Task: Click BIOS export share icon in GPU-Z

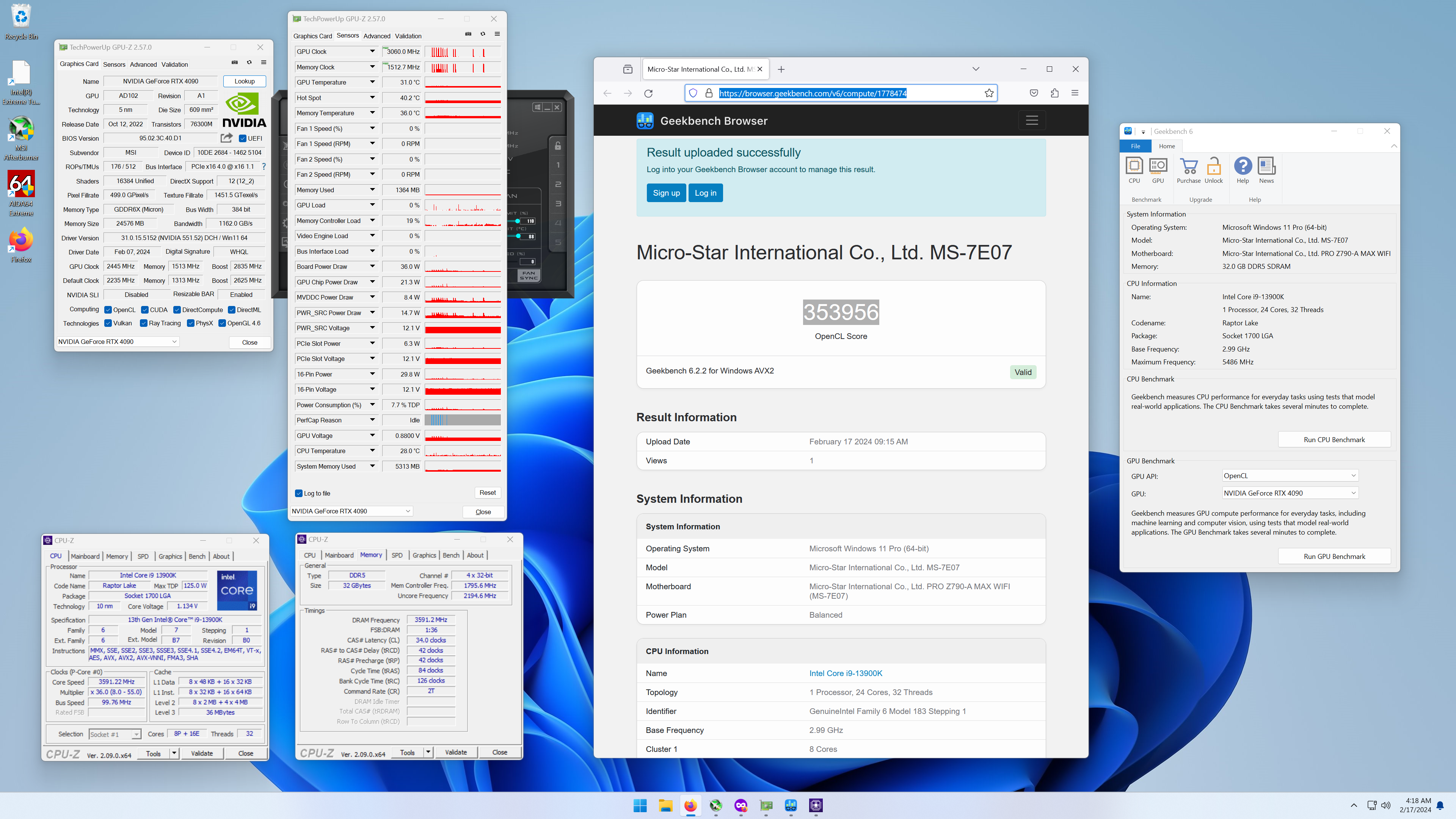Action: [x=227, y=138]
